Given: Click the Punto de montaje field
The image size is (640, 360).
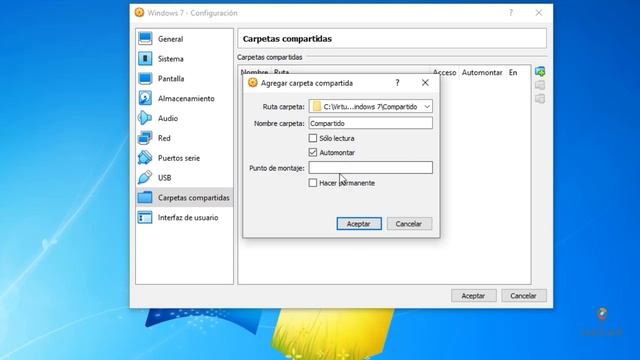Looking at the screenshot, I should point(371,168).
